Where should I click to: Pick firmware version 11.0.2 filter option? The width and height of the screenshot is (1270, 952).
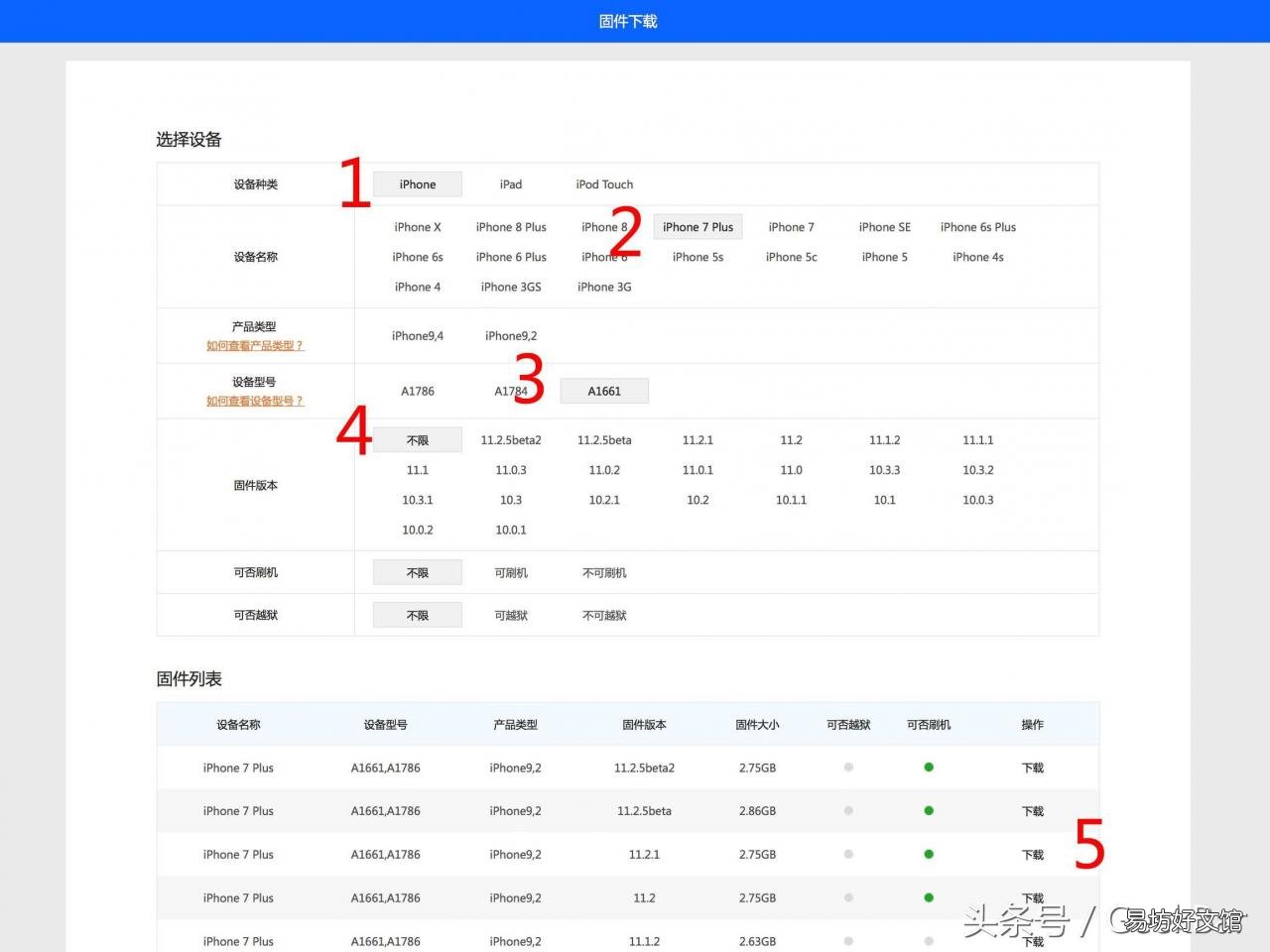(x=604, y=470)
